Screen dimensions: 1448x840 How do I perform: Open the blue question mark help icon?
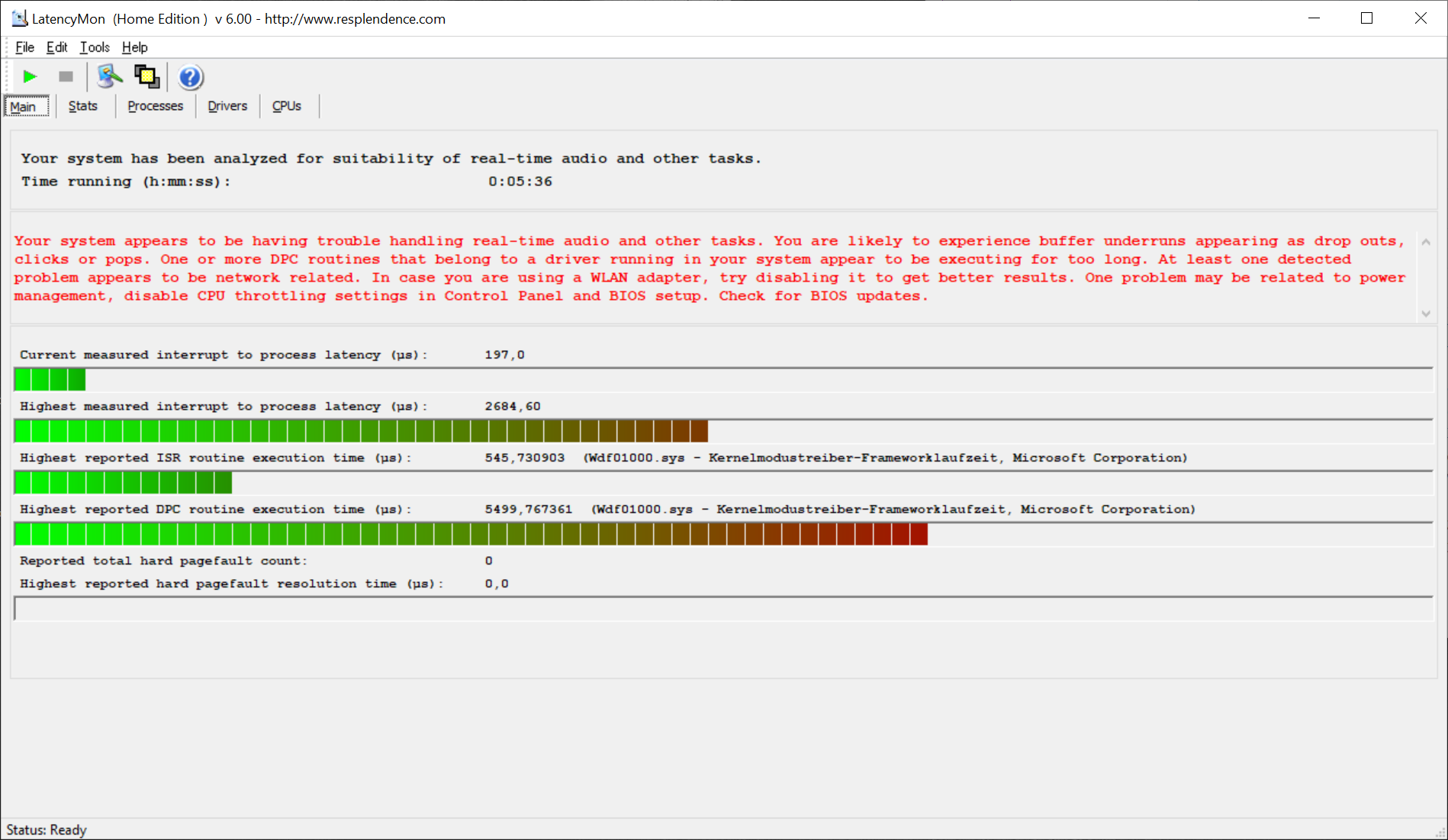(x=190, y=77)
